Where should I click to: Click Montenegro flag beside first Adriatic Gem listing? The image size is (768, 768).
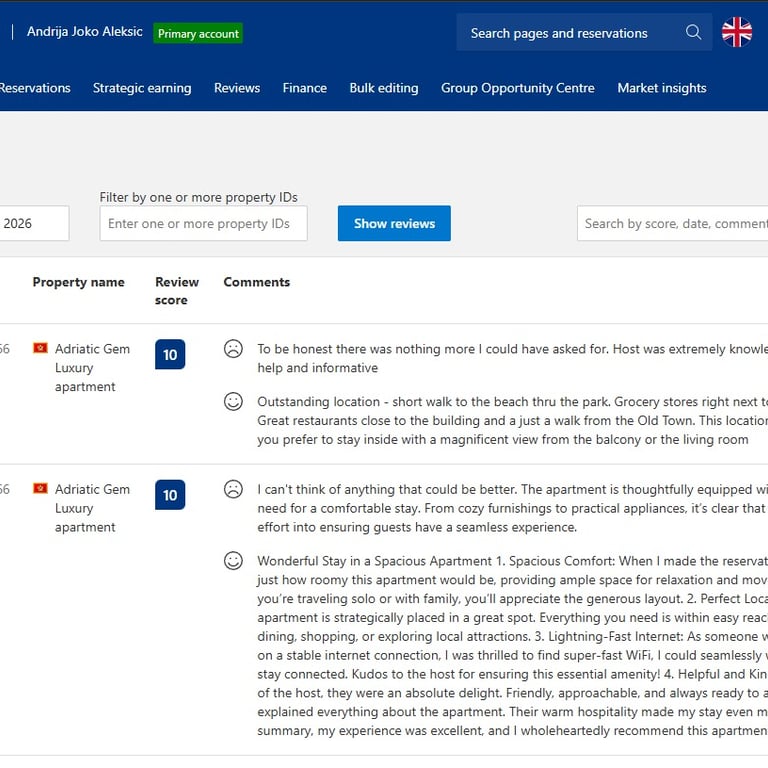[x=40, y=349]
